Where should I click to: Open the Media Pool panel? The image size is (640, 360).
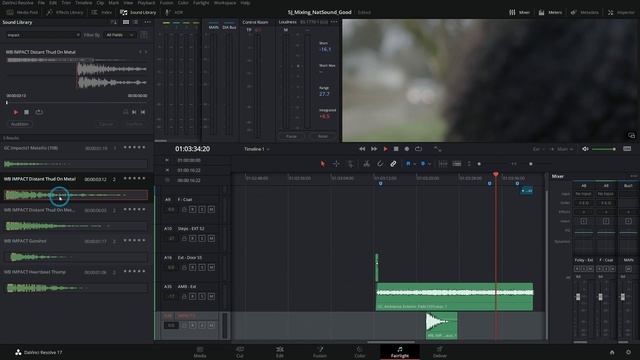coord(22,12)
